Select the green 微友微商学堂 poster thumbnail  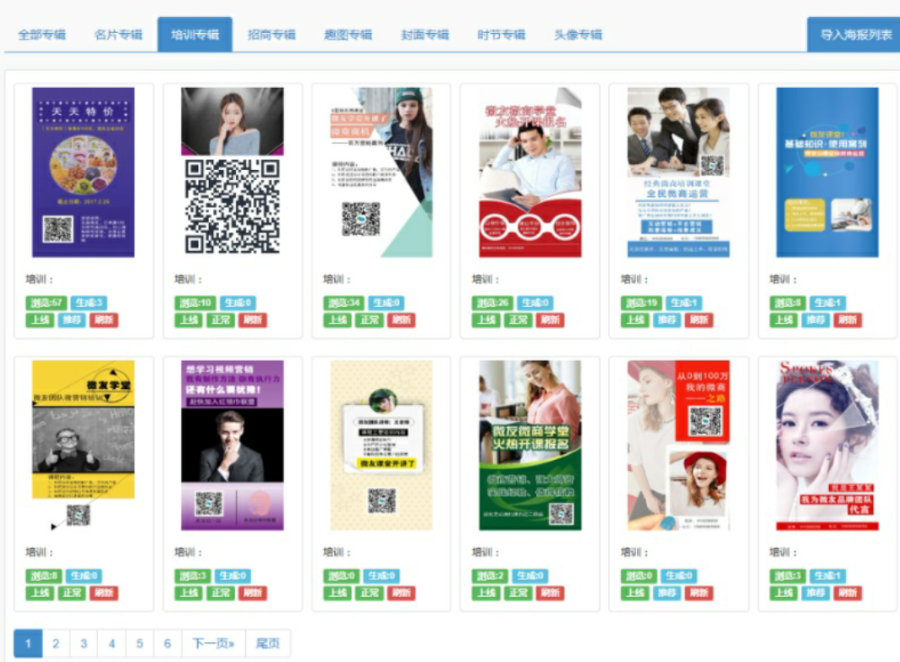pos(530,445)
